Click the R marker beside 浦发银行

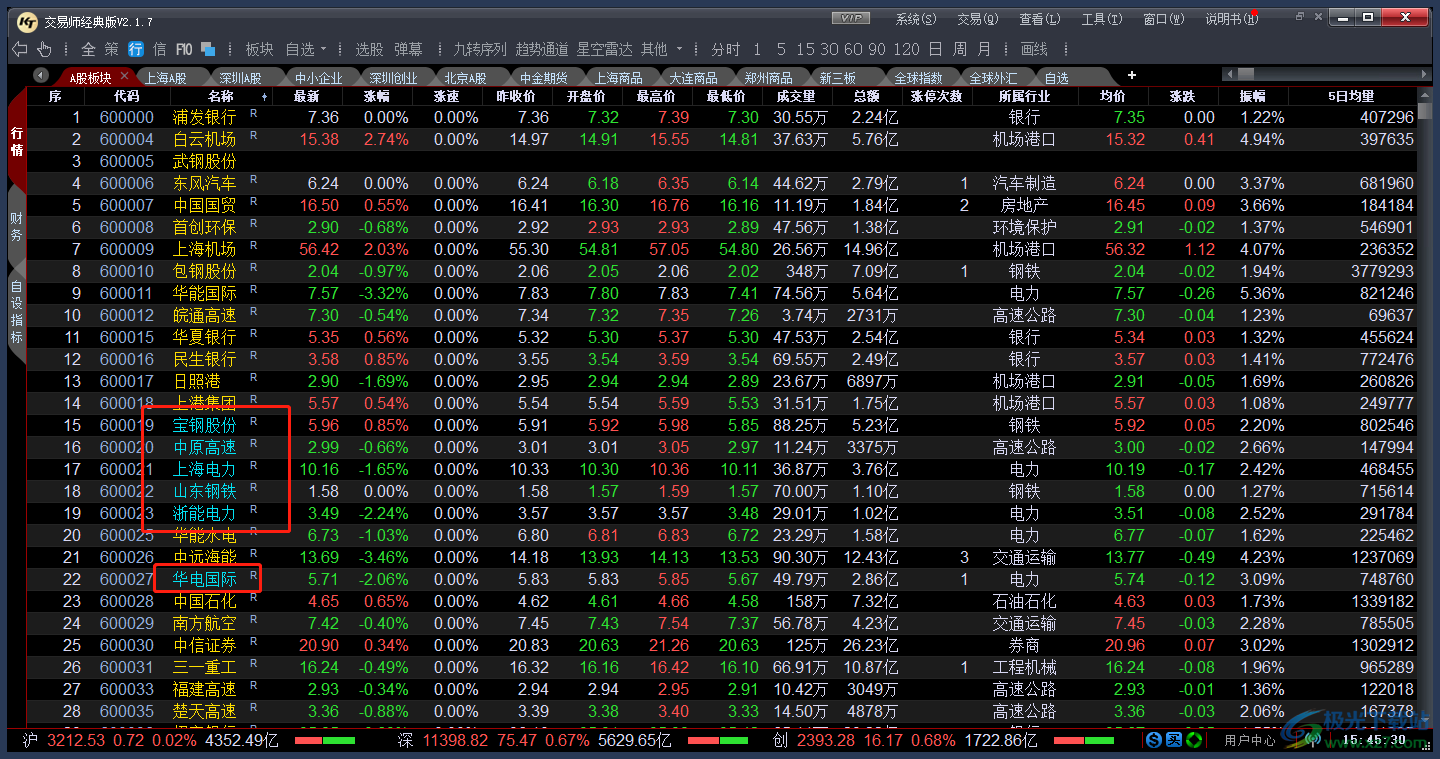point(253,113)
